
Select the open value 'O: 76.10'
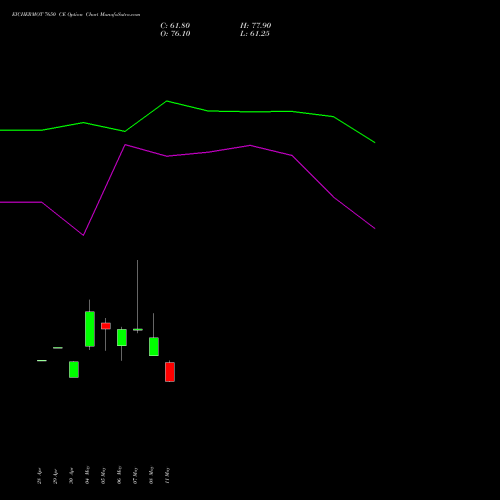coord(175,33)
